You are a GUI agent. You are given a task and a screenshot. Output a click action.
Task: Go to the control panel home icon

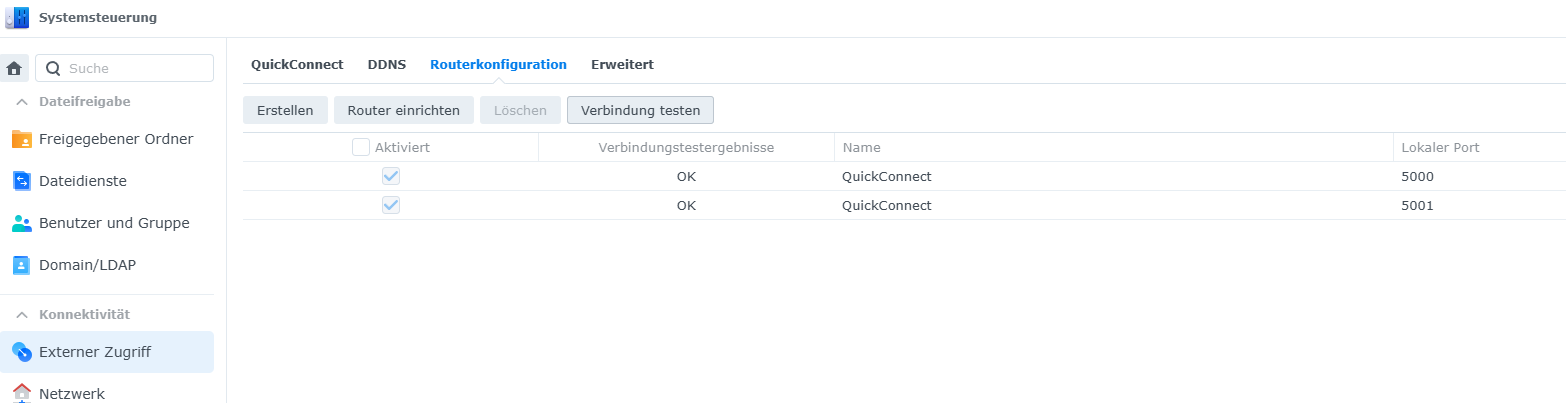pyautogui.click(x=14, y=68)
